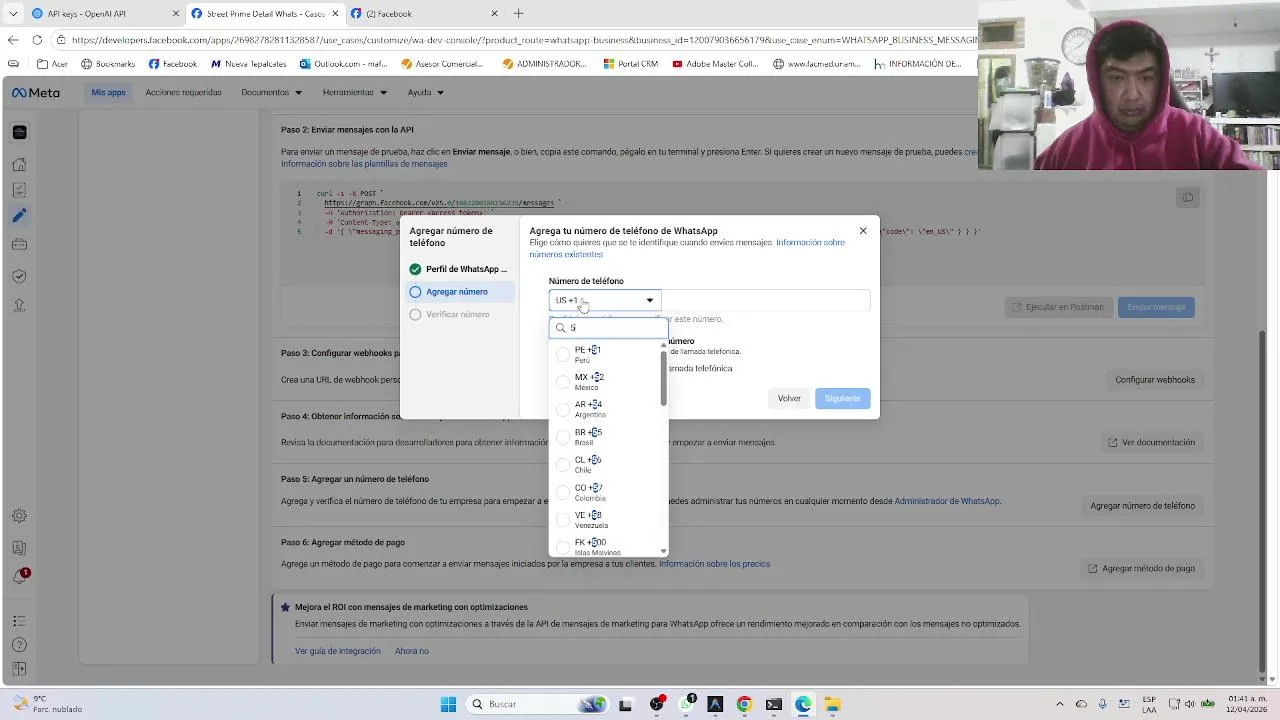Open Mis apps tab
1280x720 pixels.
tap(108, 92)
